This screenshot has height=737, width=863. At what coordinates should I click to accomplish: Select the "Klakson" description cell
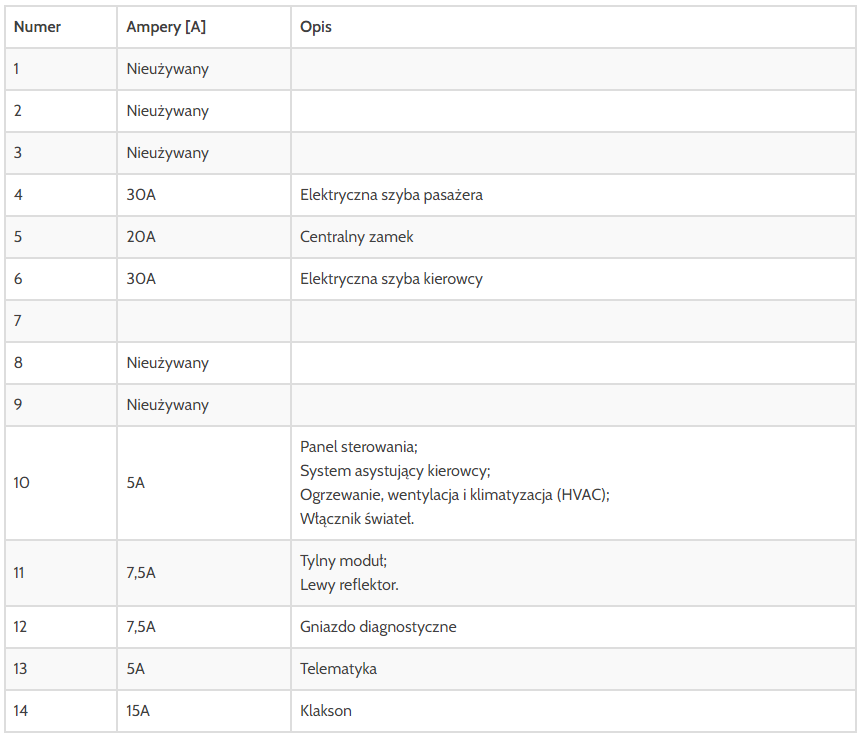[573, 711]
